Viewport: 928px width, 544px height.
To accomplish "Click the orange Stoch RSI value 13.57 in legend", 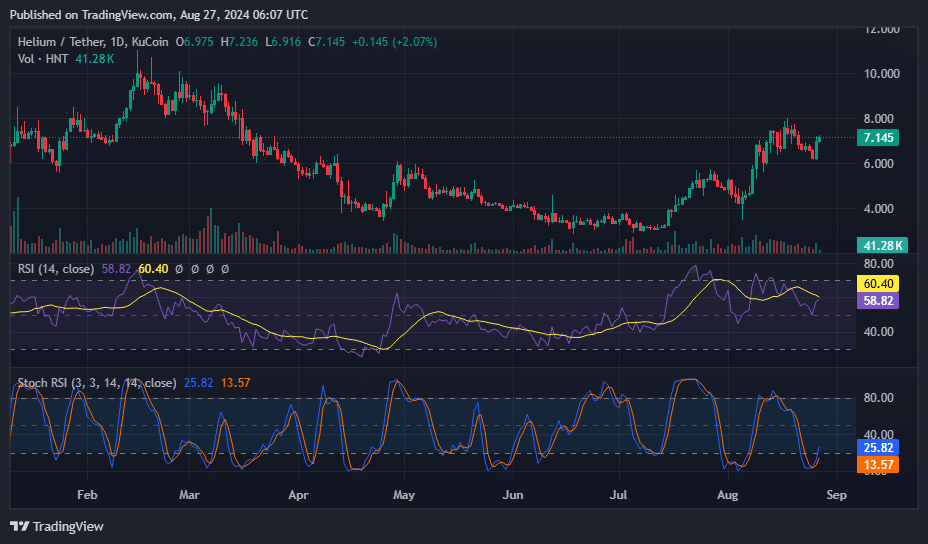I will (x=236, y=383).
